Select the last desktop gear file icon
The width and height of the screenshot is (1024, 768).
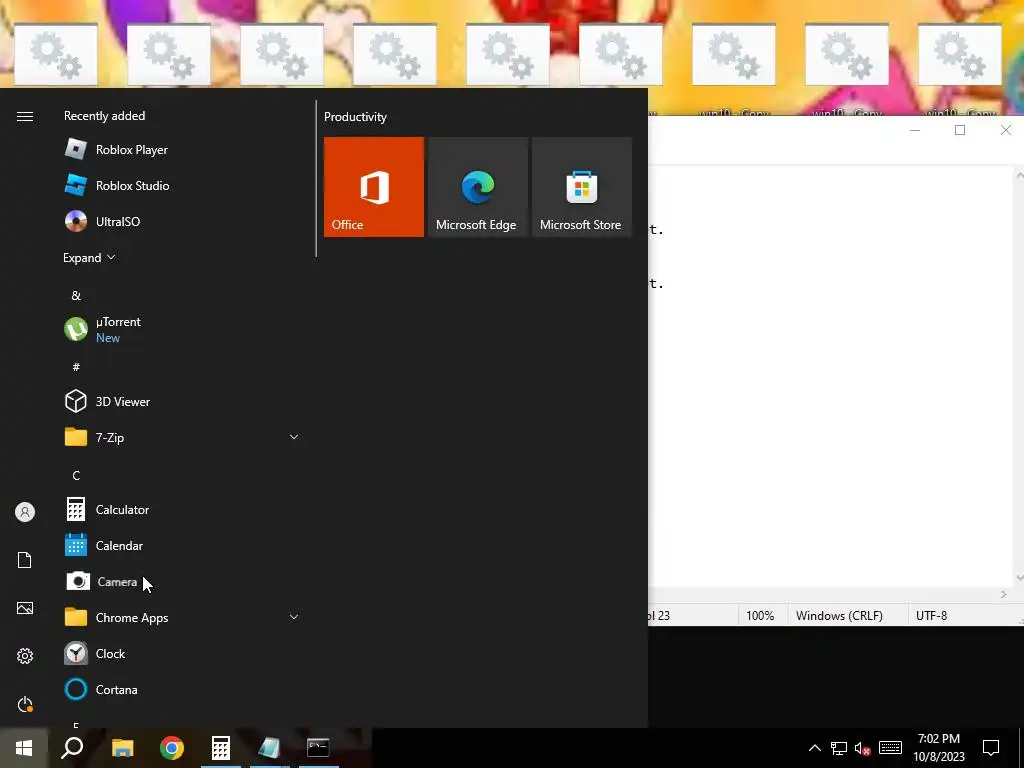(959, 55)
